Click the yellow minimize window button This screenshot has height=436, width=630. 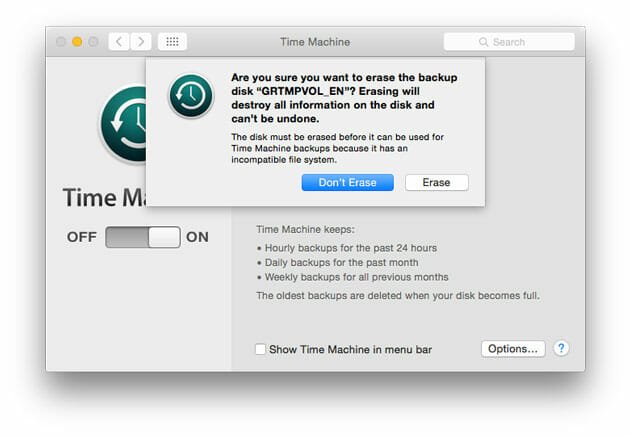click(77, 41)
